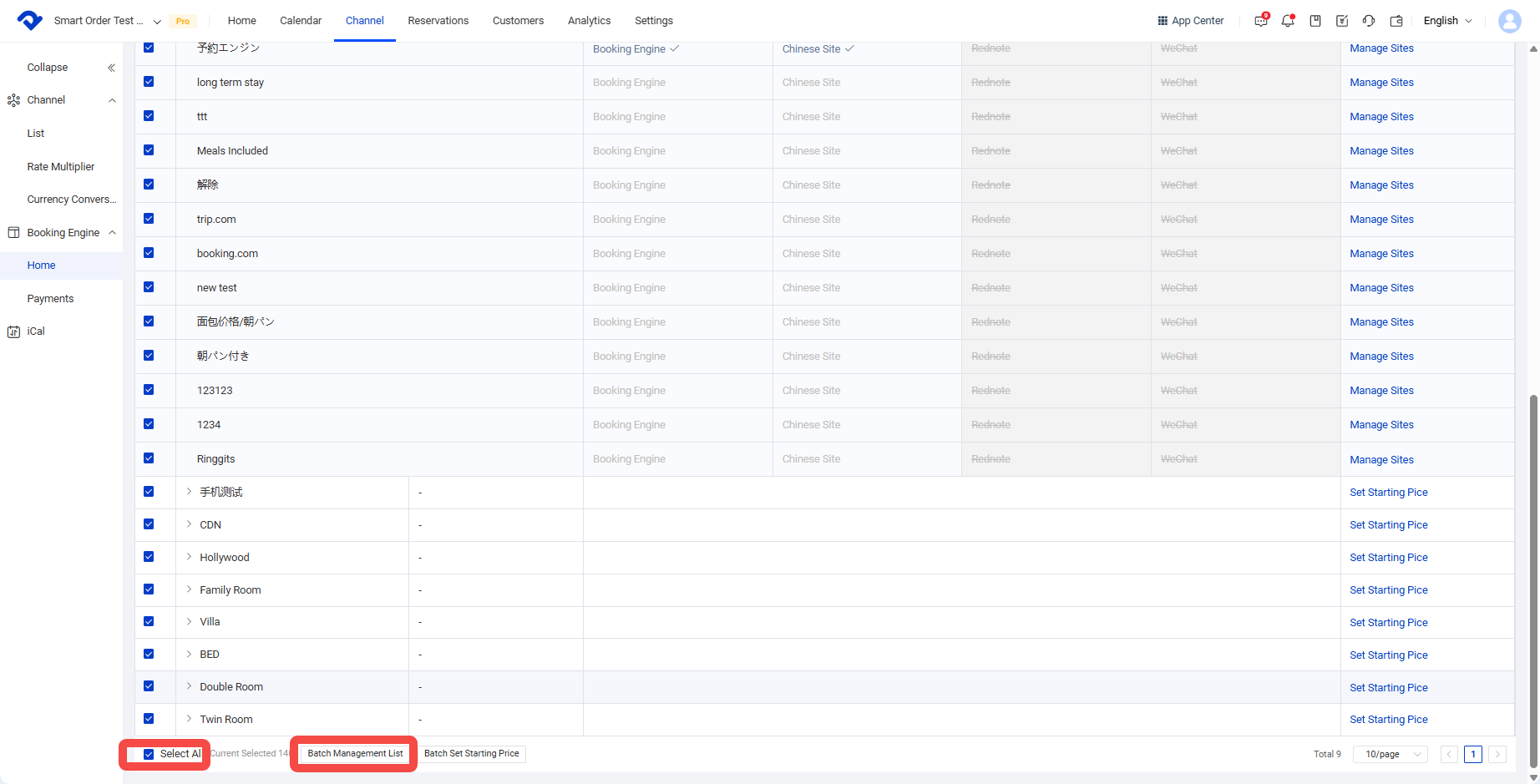Uncheck the 'Ringgits' row checkbox
Viewport: 1540px width, 784px height.
149,458
